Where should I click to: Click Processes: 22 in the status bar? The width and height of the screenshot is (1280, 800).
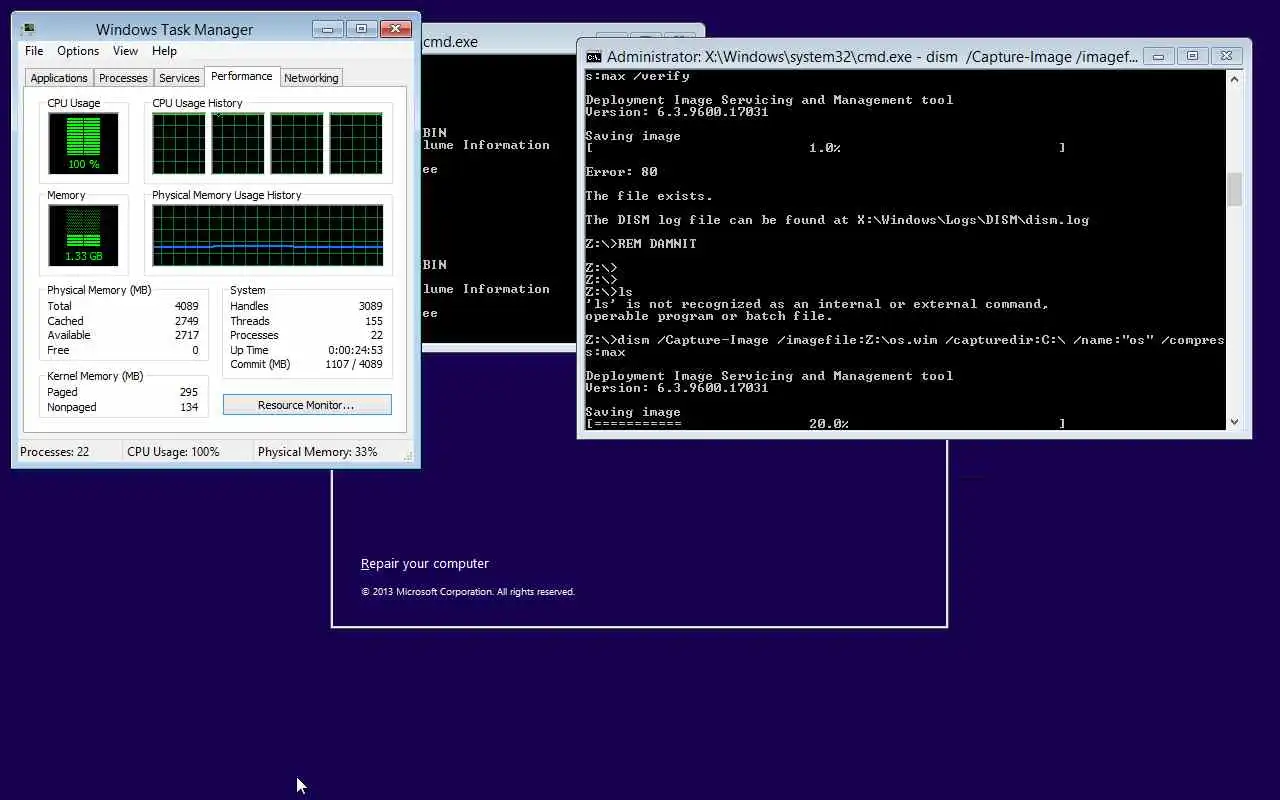pyautogui.click(x=54, y=452)
